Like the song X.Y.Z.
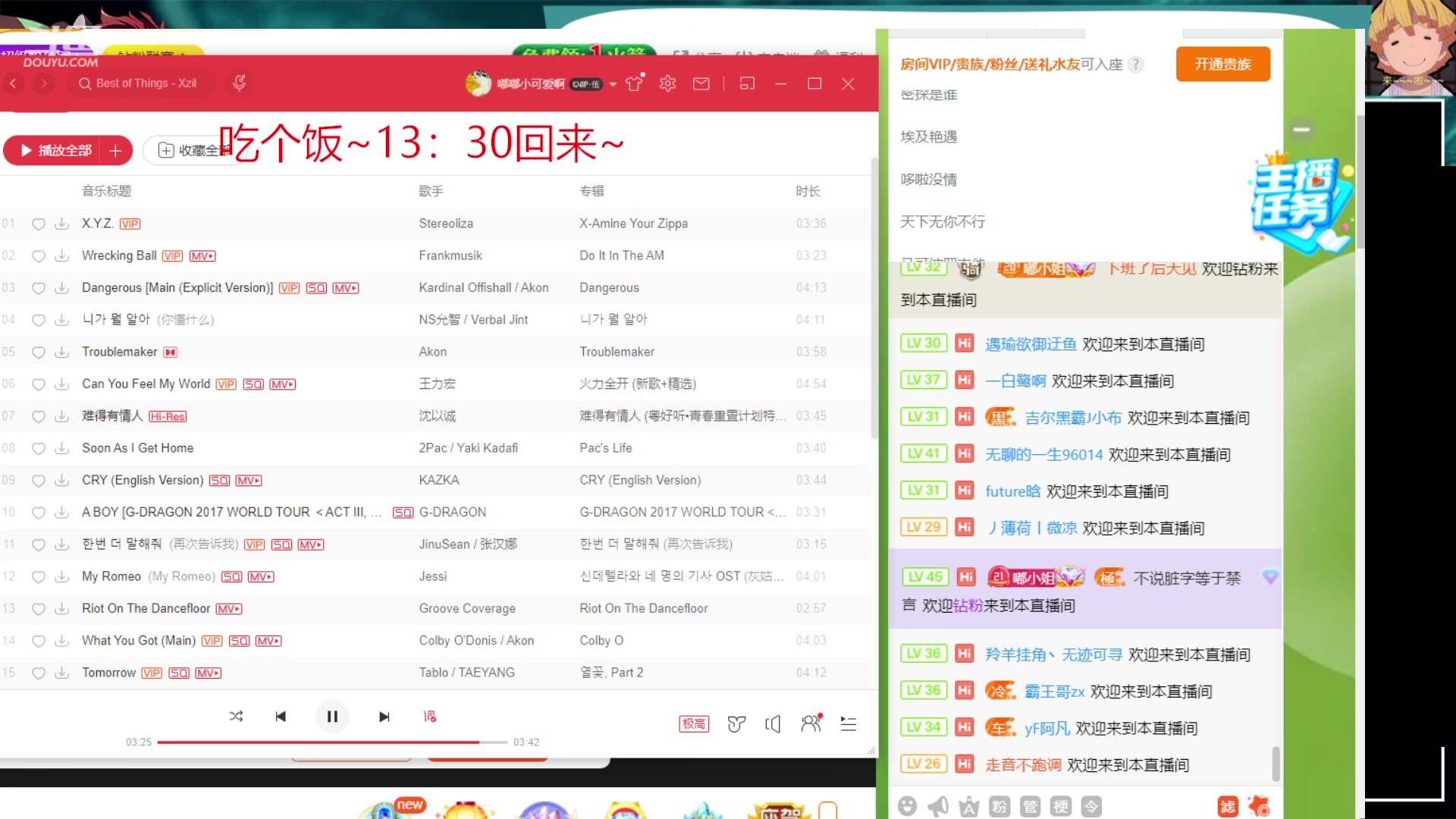The height and width of the screenshot is (819, 1456). coord(39,224)
